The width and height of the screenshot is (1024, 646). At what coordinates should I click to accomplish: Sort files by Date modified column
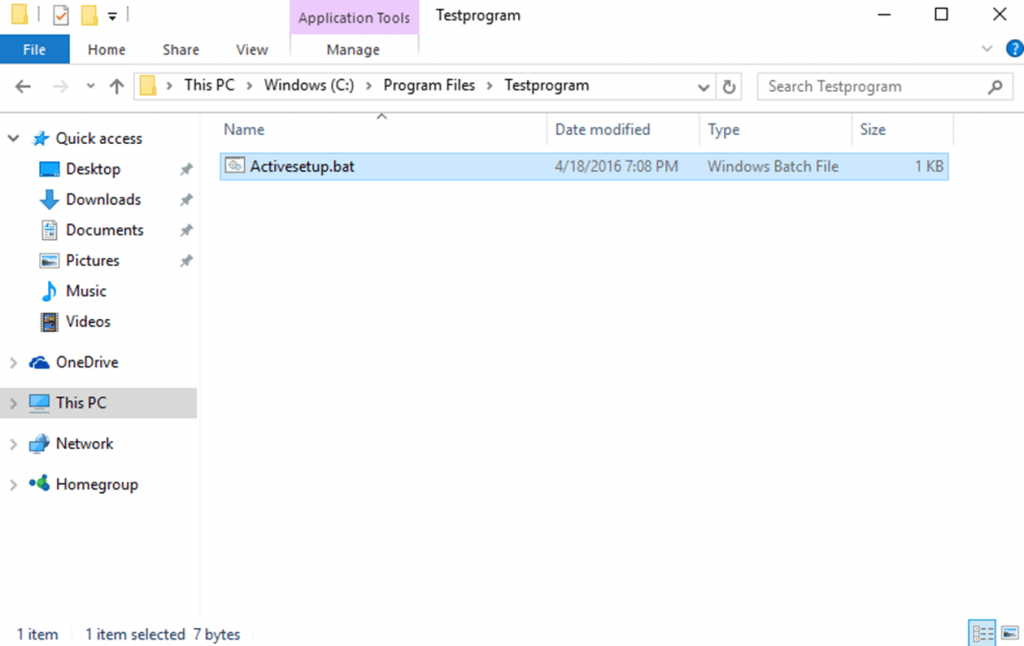tap(602, 129)
